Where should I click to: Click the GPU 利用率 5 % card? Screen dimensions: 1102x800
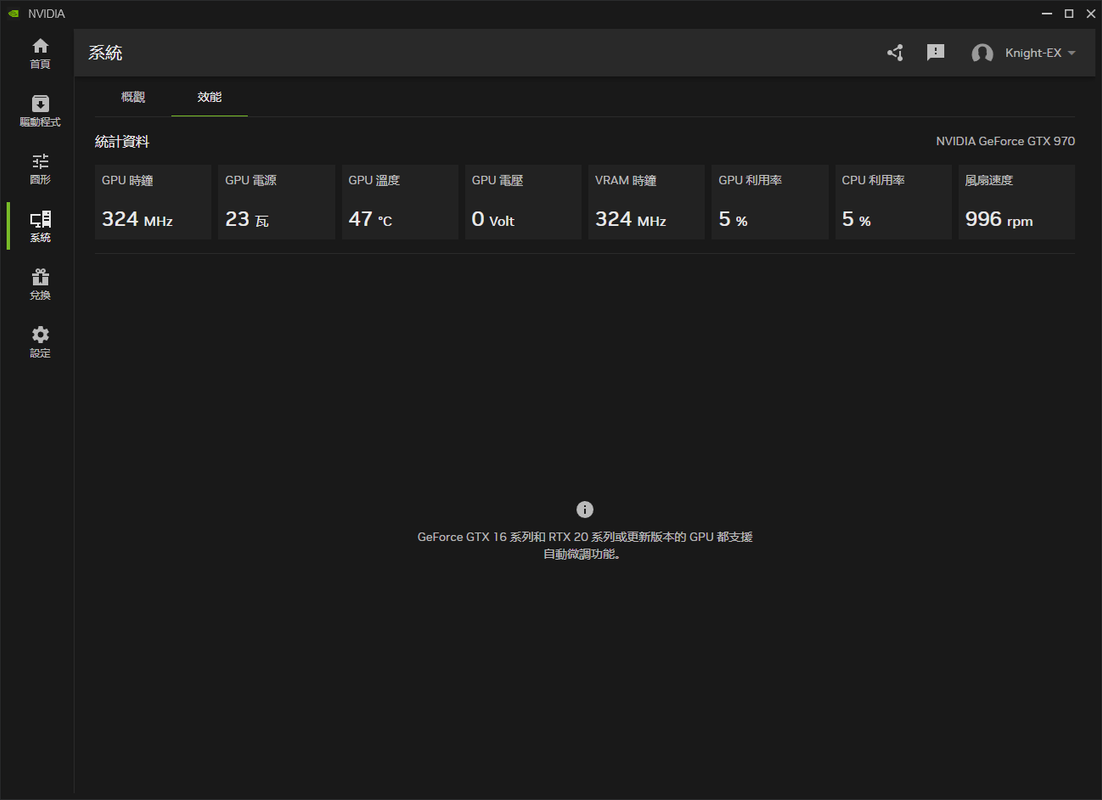coord(770,202)
